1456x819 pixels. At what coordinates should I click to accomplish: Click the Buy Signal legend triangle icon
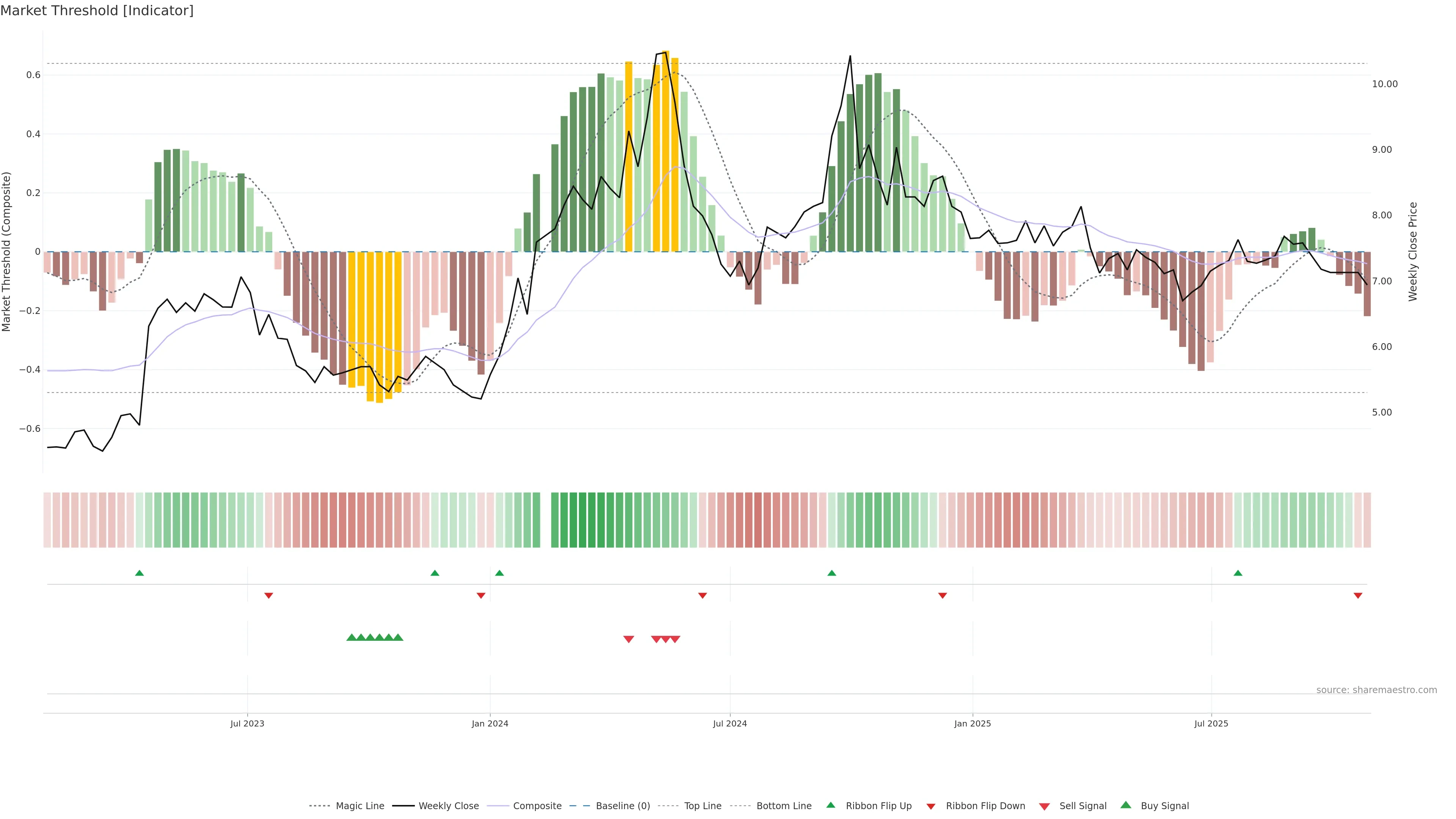[x=1126, y=805]
